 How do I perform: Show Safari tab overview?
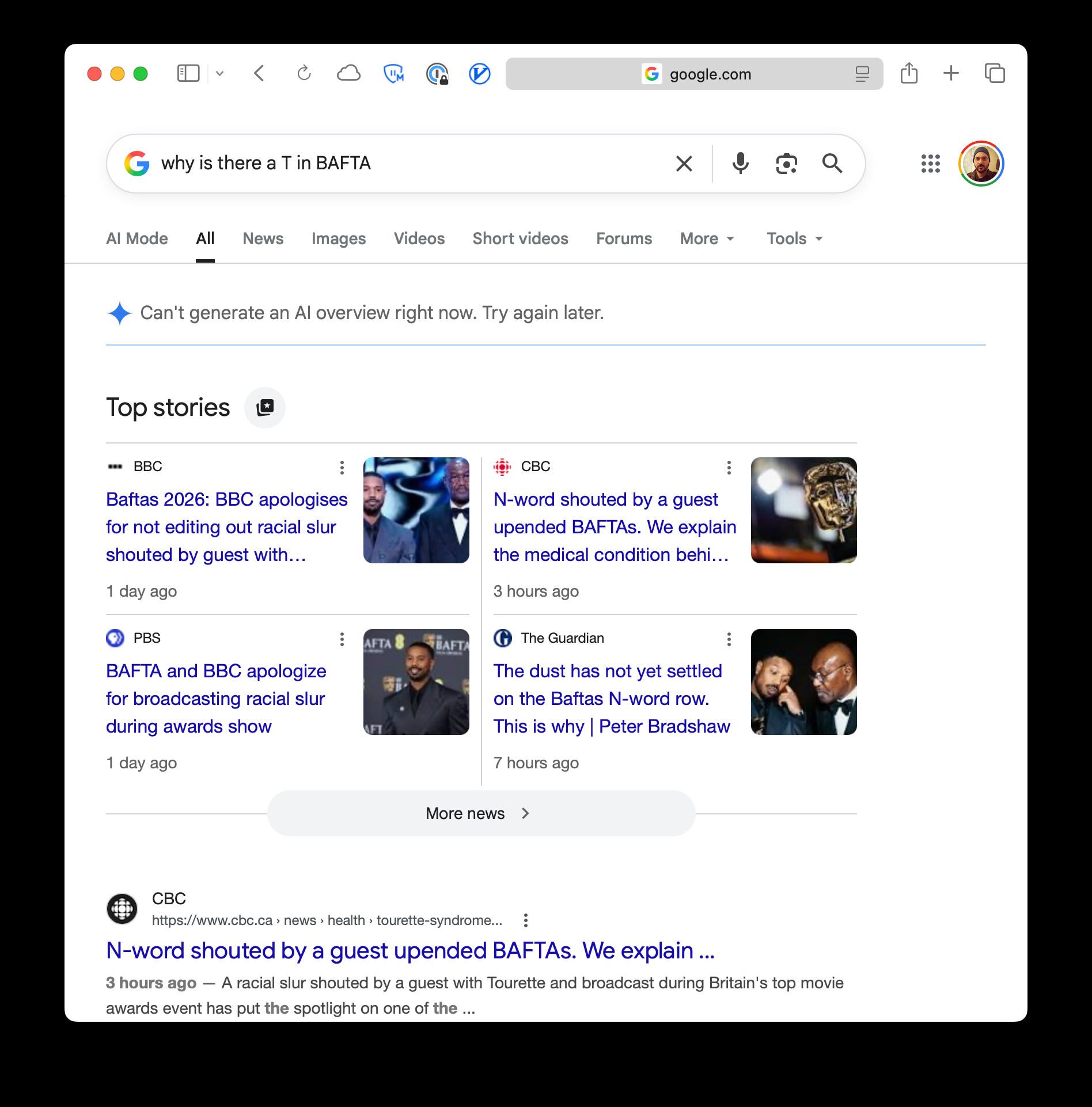coord(995,74)
